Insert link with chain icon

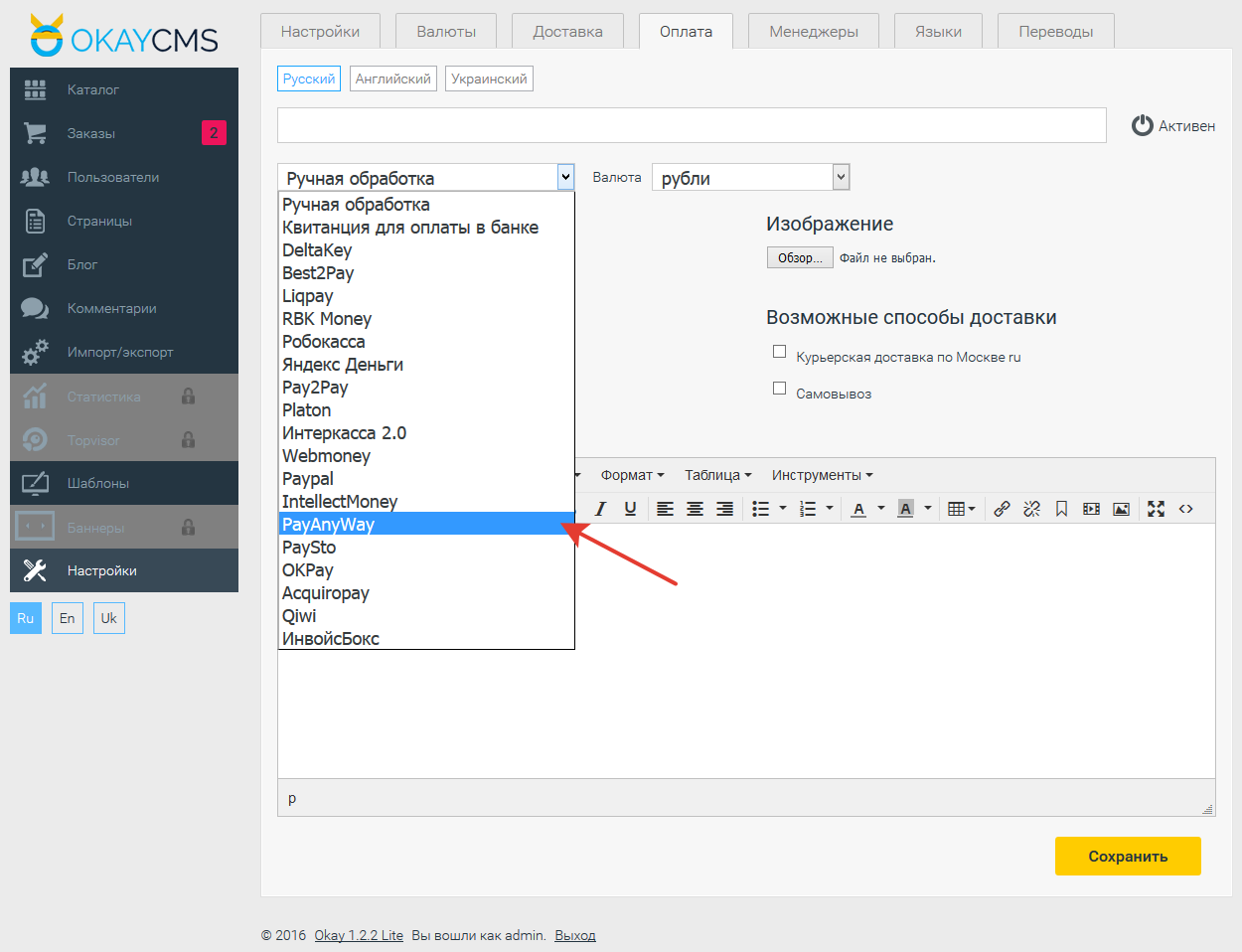pos(1002,509)
